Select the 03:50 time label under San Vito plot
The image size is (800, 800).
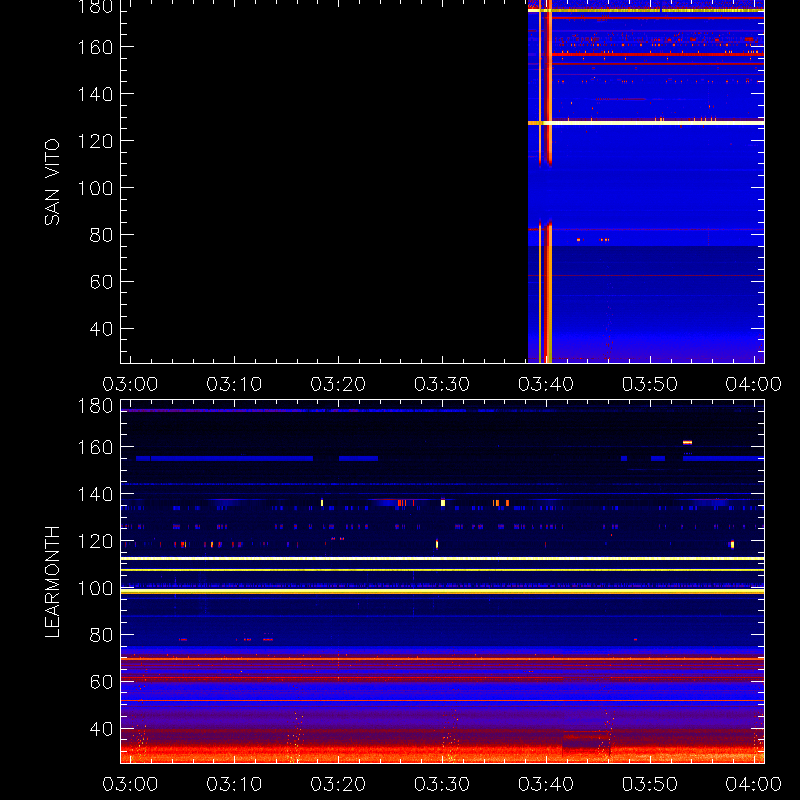(650, 384)
